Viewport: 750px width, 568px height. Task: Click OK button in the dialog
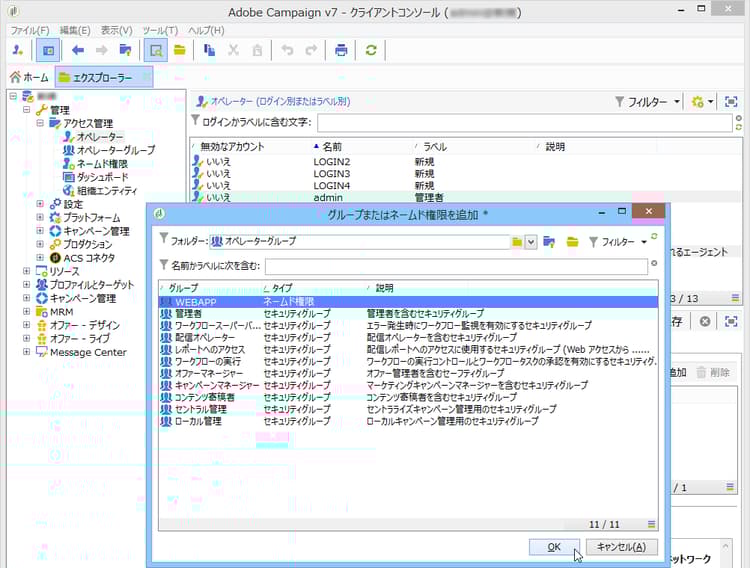[554, 547]
